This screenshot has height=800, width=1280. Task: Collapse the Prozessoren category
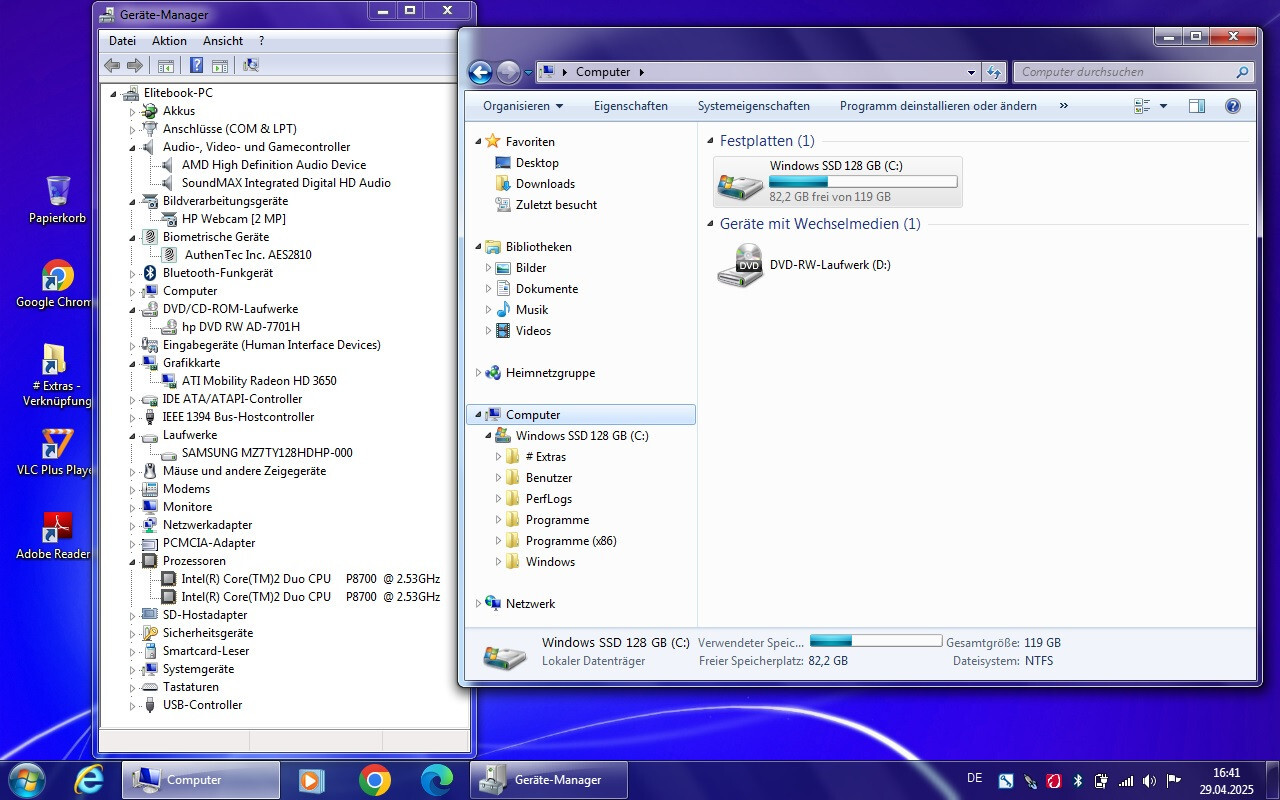132,561
